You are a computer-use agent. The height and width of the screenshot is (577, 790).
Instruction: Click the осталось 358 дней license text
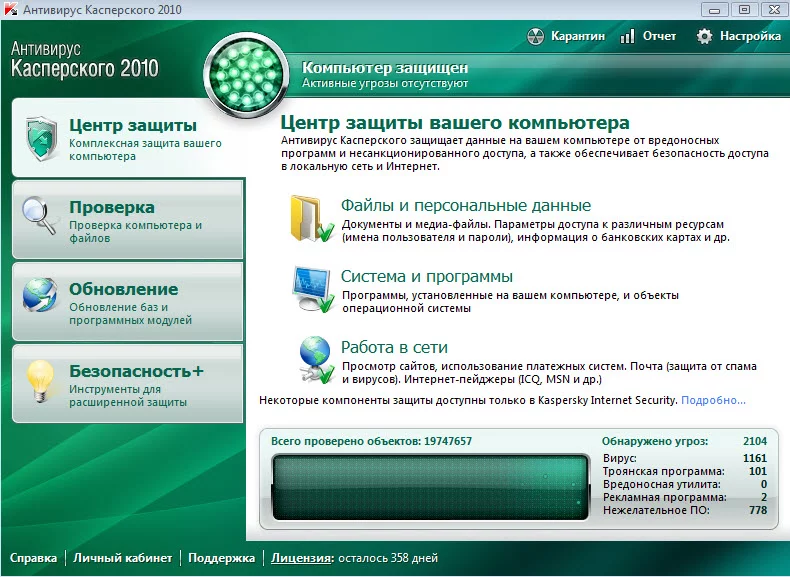click(388, 558)
